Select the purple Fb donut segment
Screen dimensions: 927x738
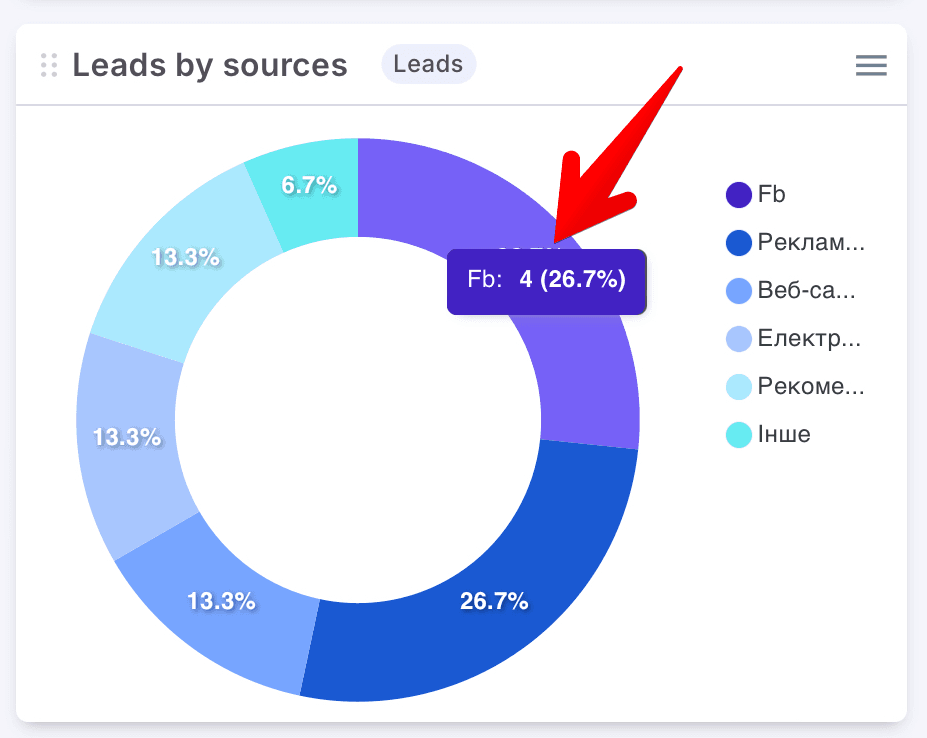(590, 370)
